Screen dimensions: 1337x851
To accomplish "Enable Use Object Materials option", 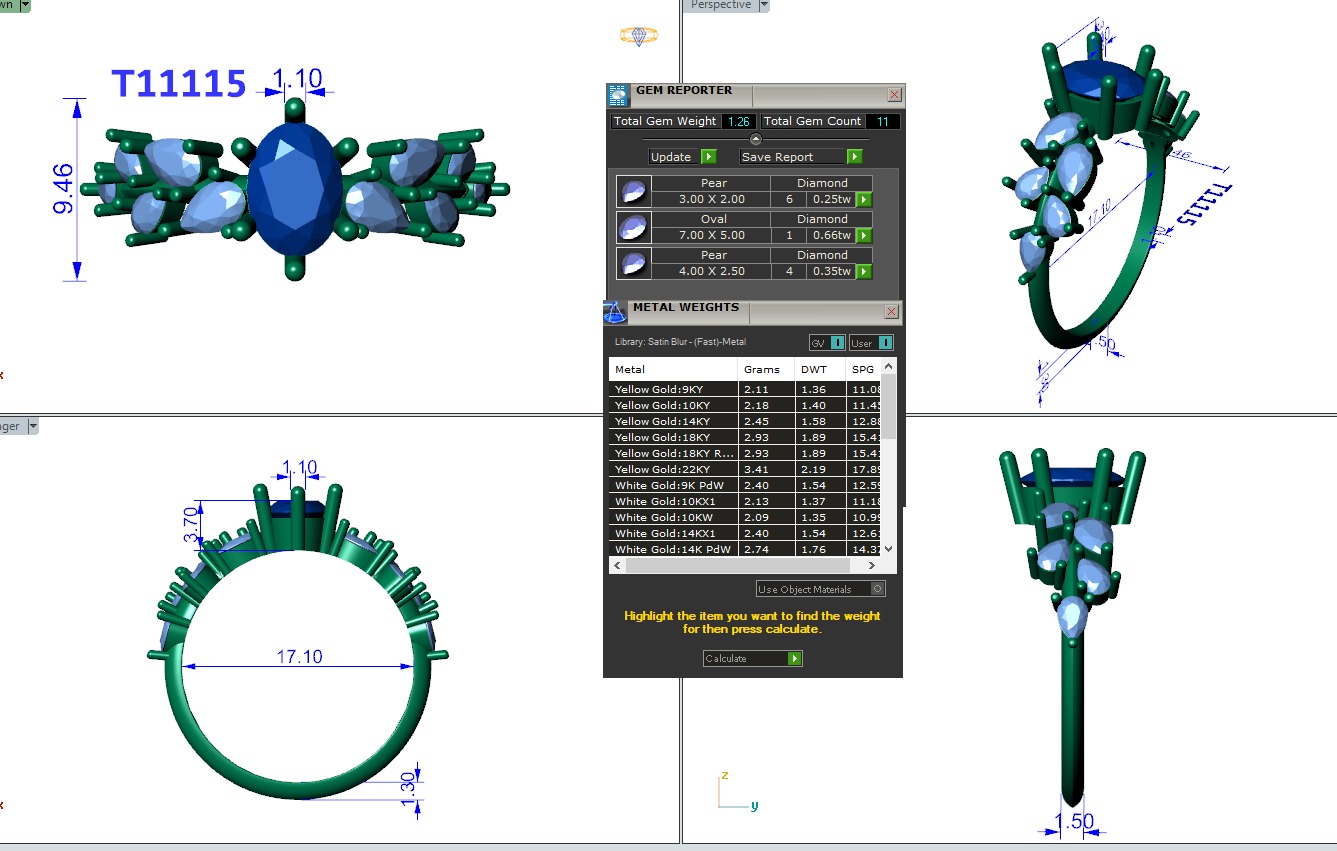I will click(x=877, y=589).
